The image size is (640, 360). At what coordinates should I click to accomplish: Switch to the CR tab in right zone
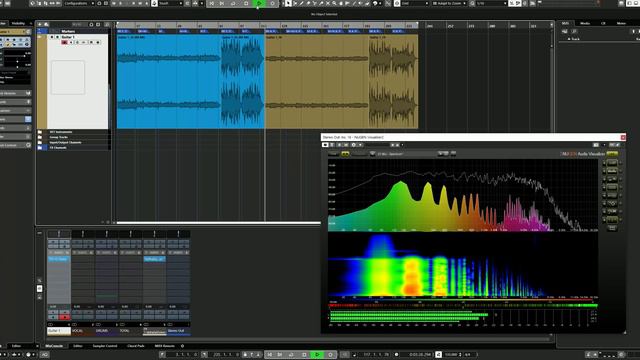[x=603, y=23]
